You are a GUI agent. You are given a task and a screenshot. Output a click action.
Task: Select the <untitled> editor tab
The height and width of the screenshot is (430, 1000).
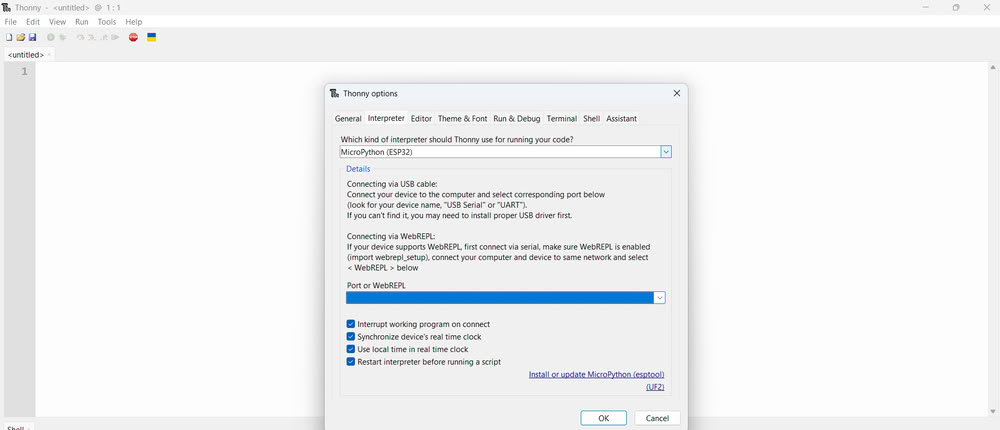click(26, 55)
